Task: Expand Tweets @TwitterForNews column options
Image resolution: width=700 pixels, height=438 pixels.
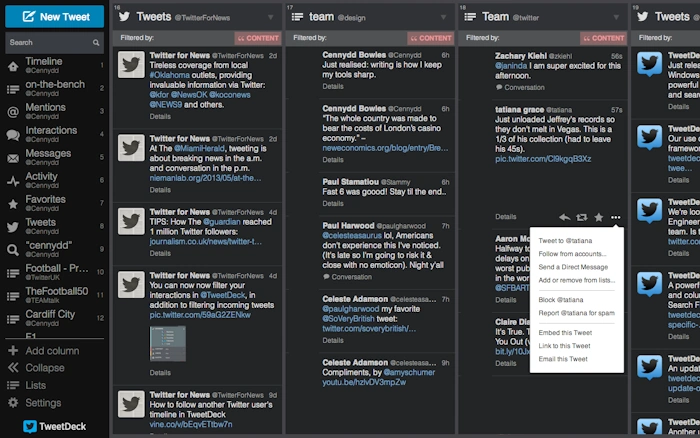Action: coord(271,17)
